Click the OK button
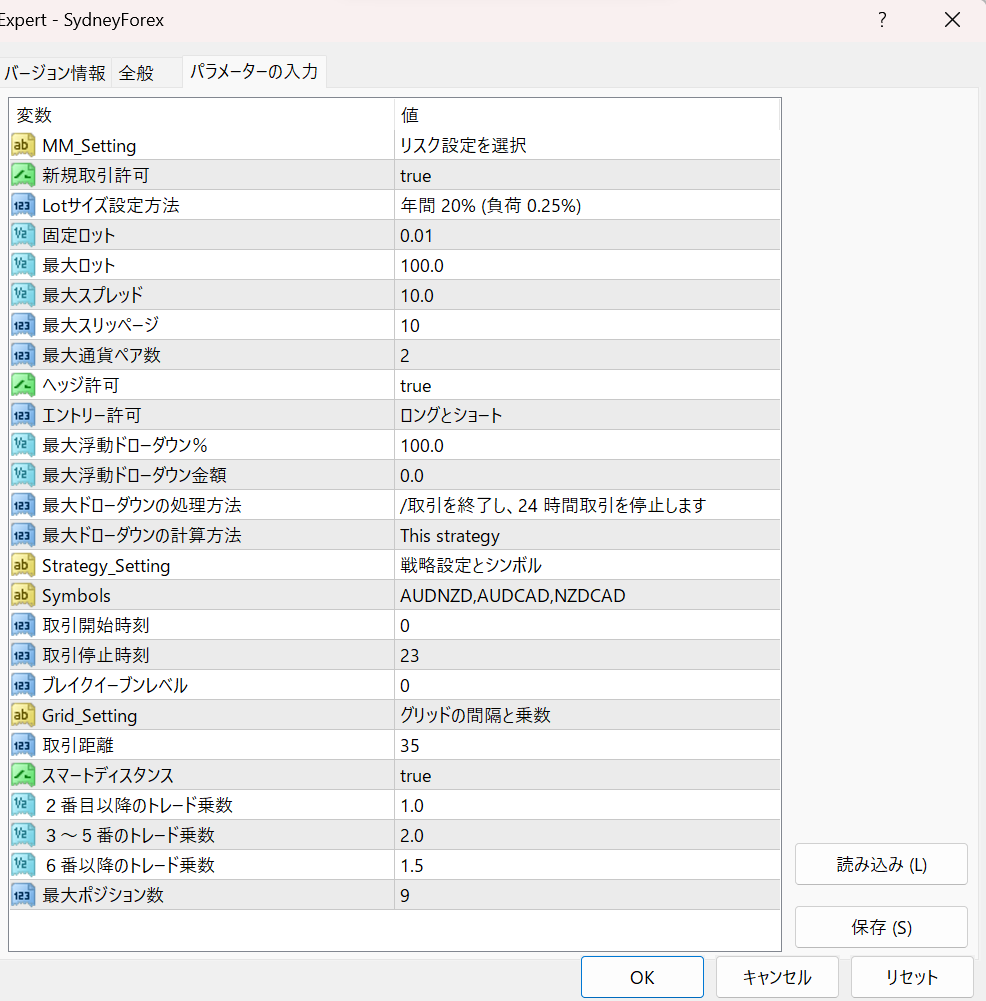The width and height of the screenshot is (986, 1001). click(642, 977)
